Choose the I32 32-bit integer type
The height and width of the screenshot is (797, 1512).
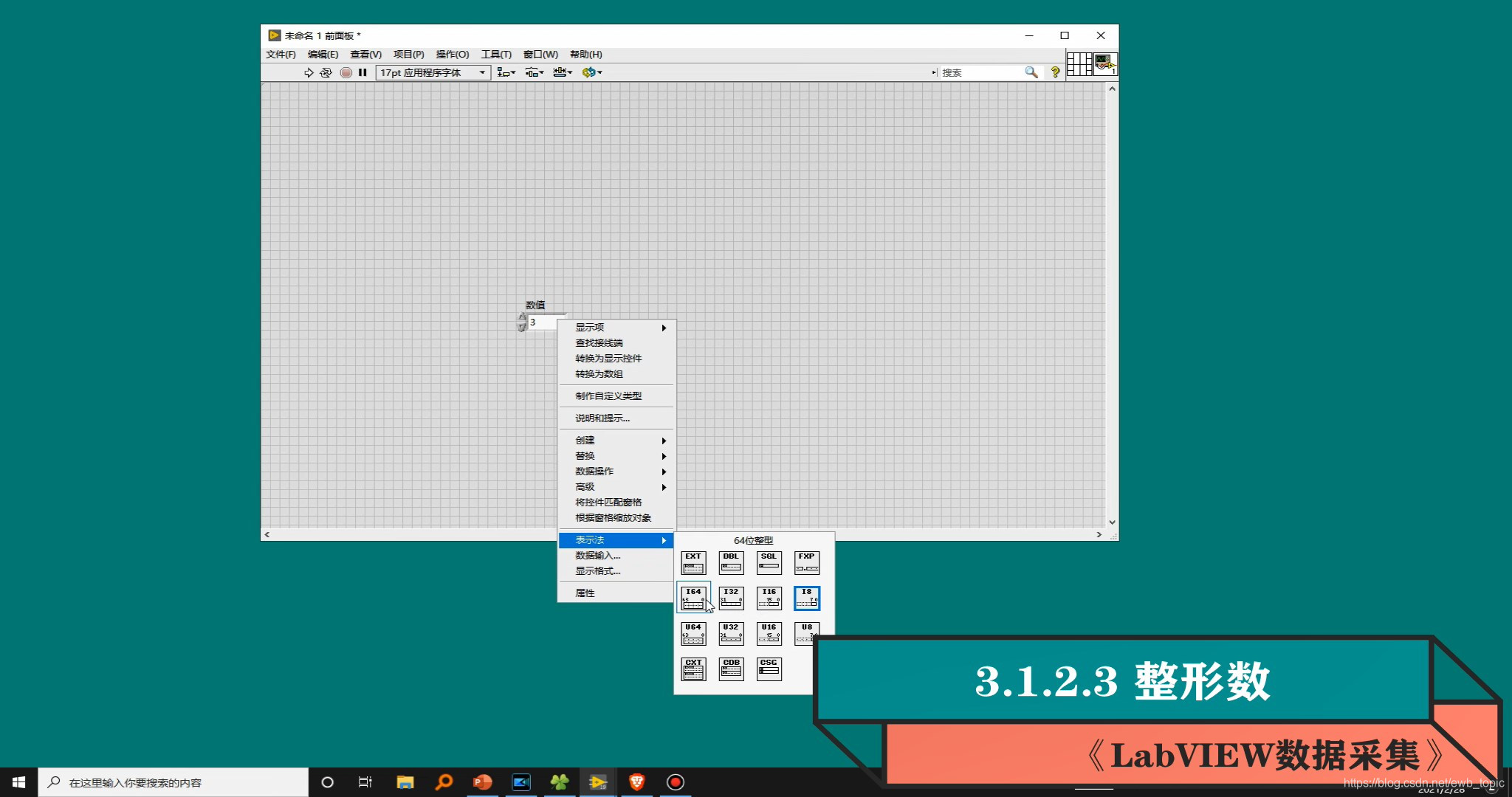click(731, 598)
